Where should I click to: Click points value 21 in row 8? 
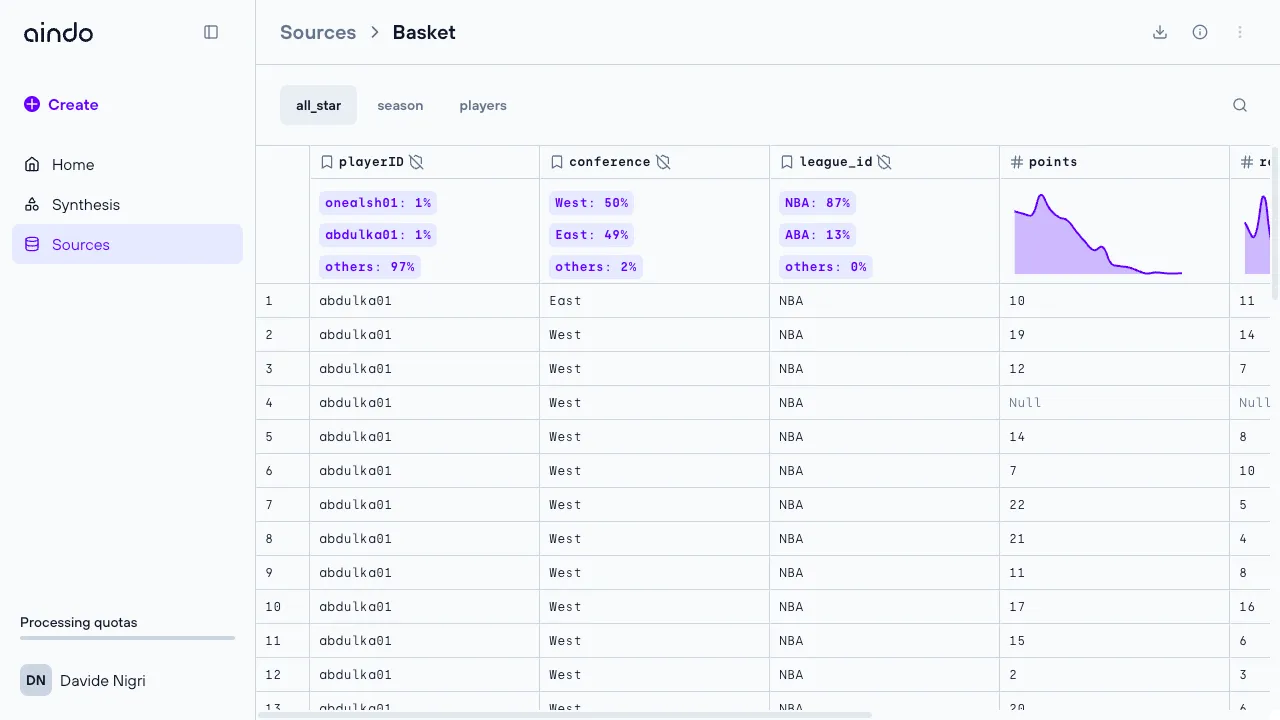pos(1115,539)
